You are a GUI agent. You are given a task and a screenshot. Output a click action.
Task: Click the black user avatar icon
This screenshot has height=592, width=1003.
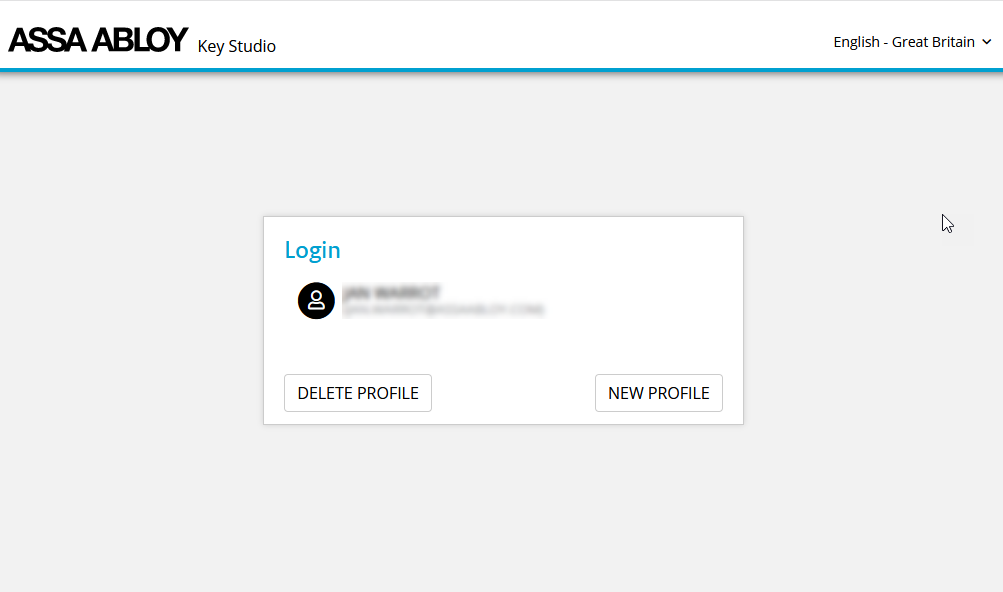tap(316, 300)
